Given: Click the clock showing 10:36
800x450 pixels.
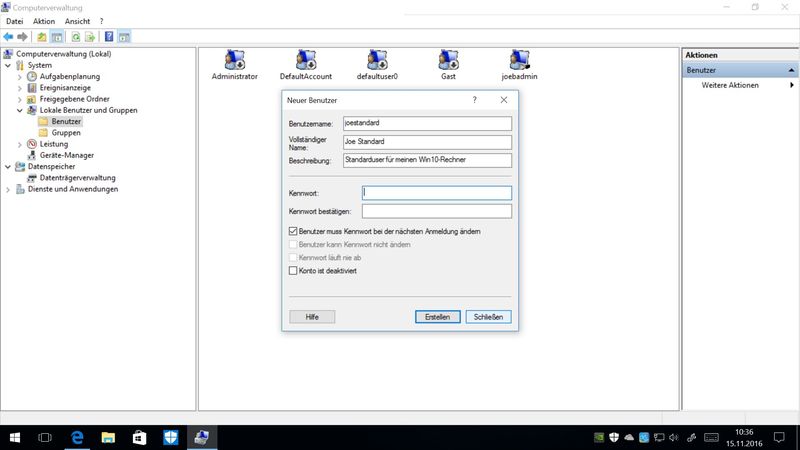Looking at the screenshot, I should click(x=744, y=432).
